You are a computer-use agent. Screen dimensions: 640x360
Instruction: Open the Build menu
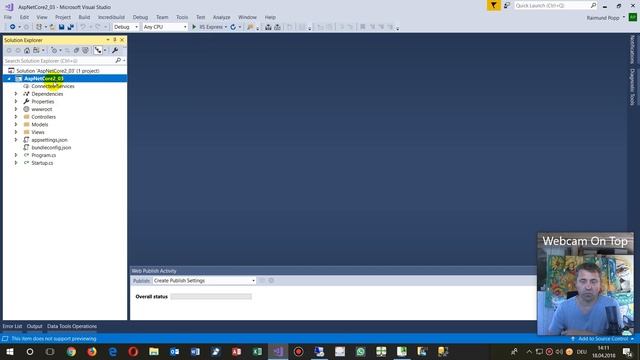click(x=84, y=17)
